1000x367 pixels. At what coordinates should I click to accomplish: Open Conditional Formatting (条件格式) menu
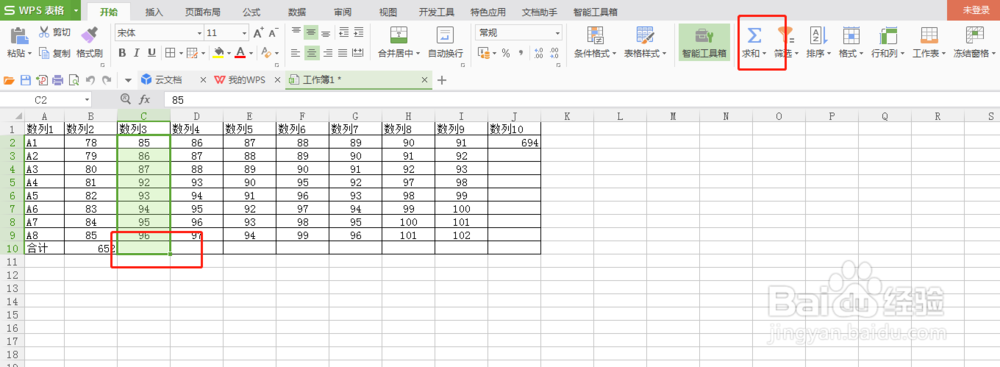pyautogui.click(x=596, y=43)
